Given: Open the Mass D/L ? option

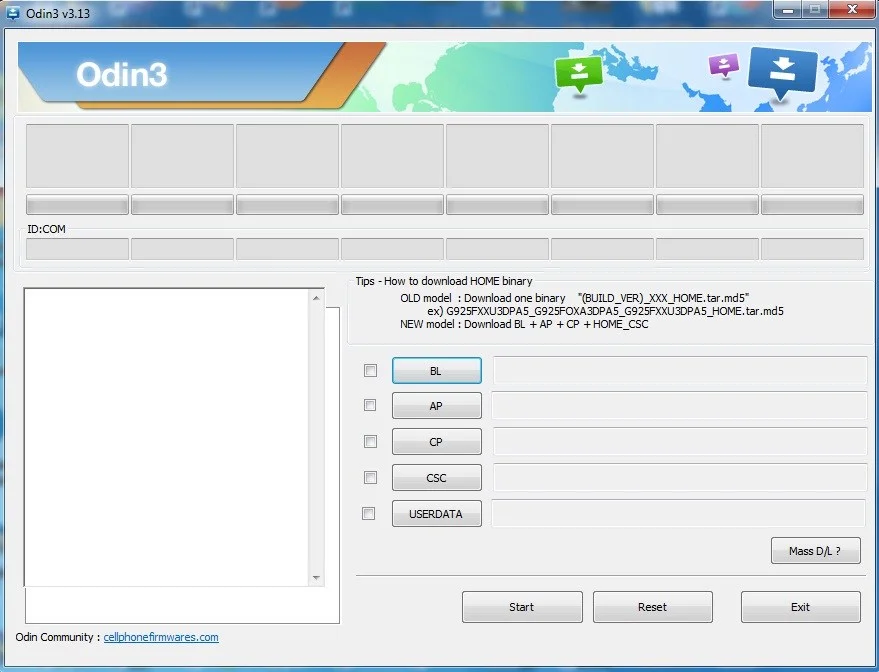Looking at the screenshot, I should (x=816, y=551).
